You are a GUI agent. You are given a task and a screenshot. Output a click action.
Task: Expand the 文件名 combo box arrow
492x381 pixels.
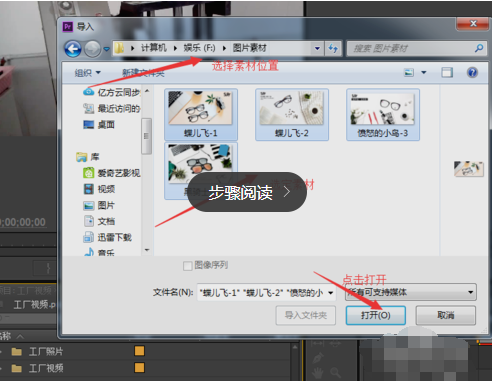(331, 293)
